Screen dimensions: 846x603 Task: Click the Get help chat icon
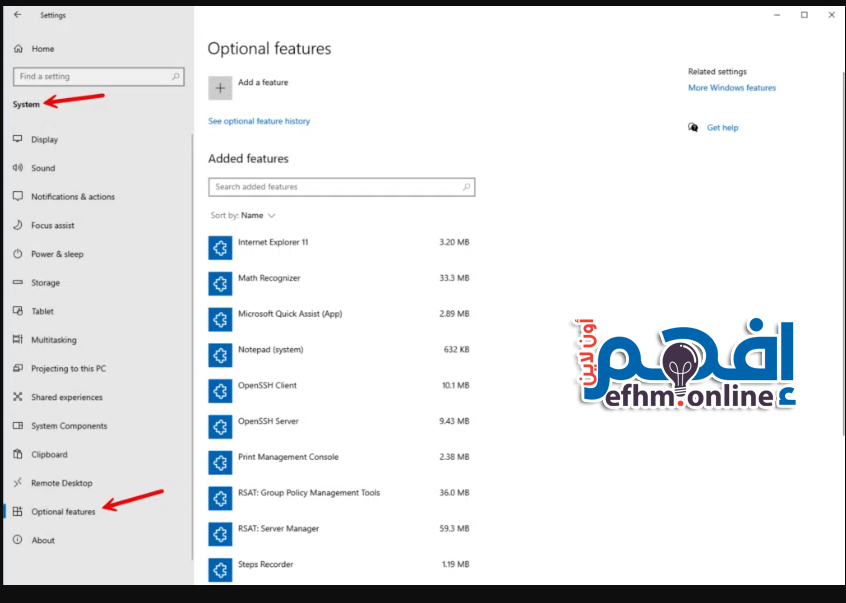coord(693,128)
